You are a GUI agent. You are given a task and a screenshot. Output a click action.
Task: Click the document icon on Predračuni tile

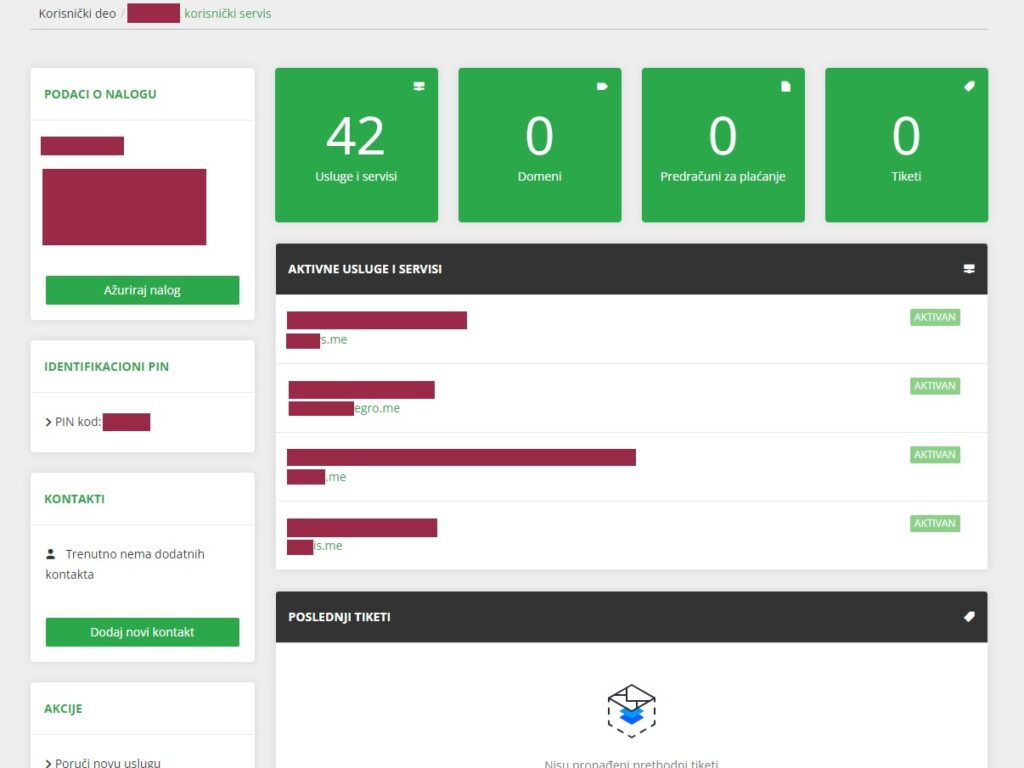pos(786,87)
